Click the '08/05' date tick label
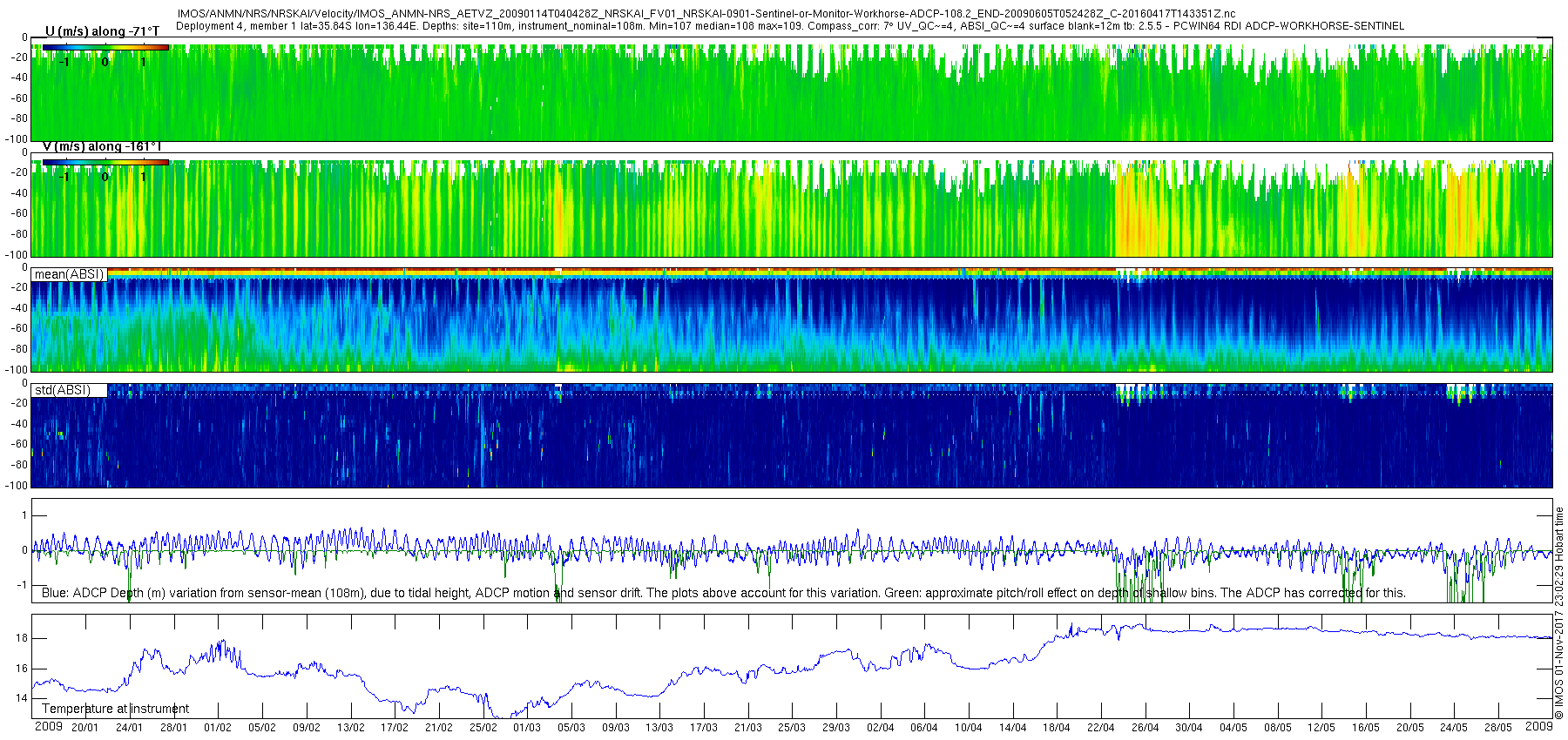This screenshot has width=1568, height=740. click(x=1278, y=728)
